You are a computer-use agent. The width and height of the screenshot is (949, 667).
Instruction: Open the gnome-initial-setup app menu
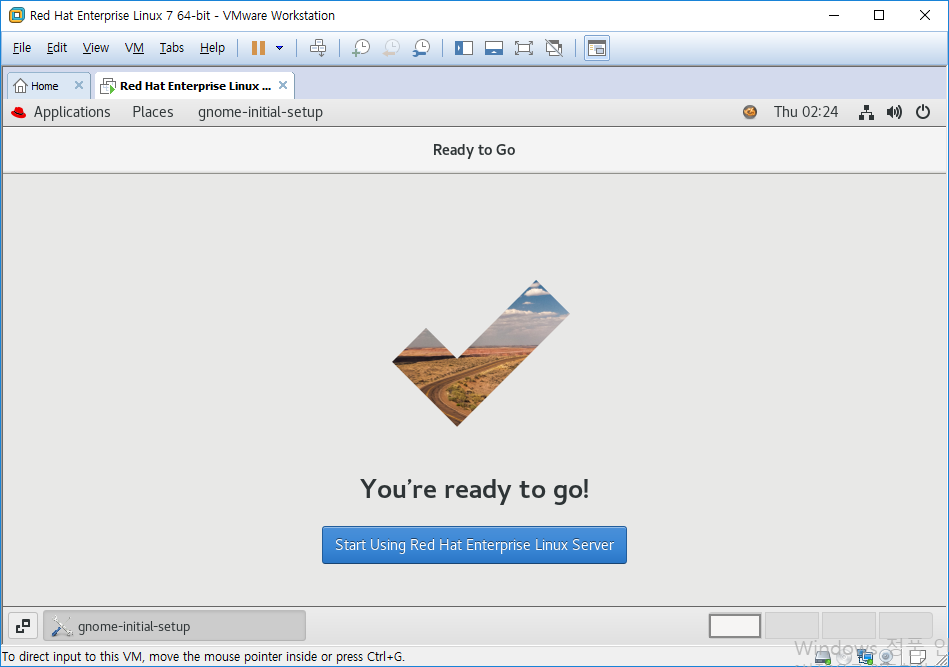260,112
